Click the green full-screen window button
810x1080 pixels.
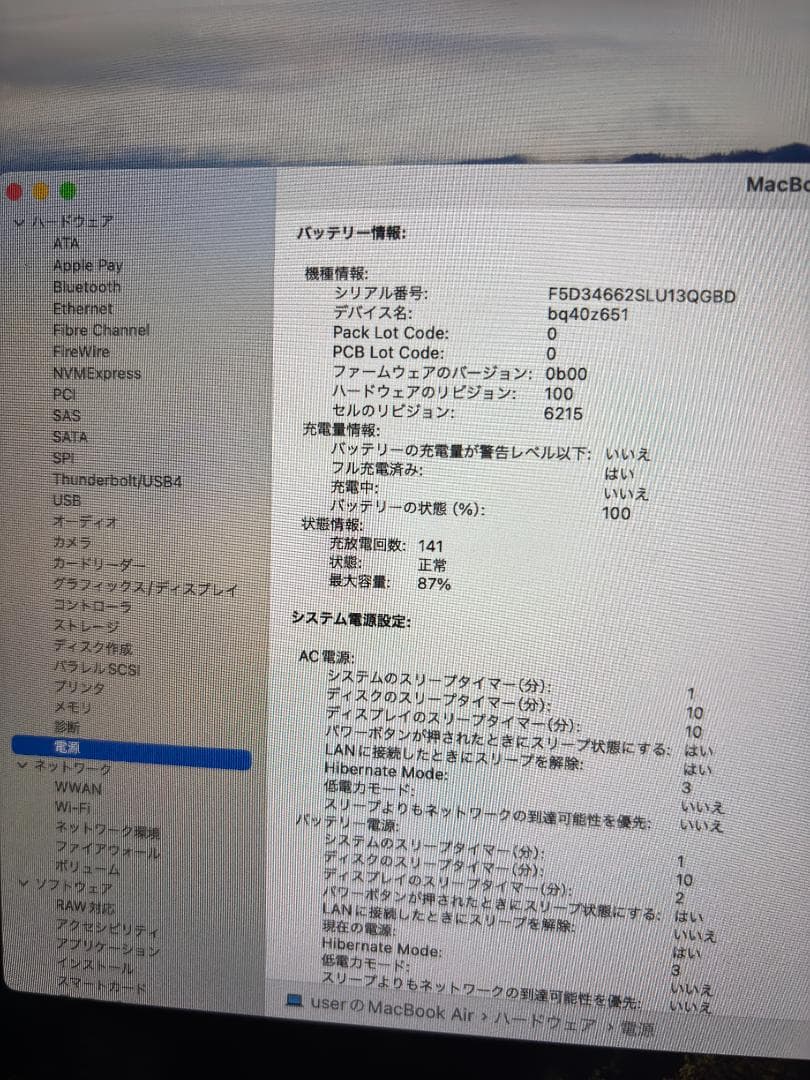click(x=68, y=191)
